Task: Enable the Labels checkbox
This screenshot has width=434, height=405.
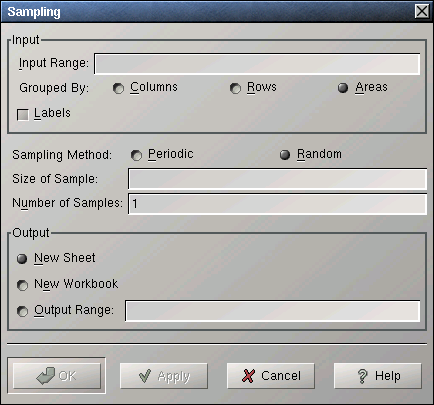Action: pos(23,115)
